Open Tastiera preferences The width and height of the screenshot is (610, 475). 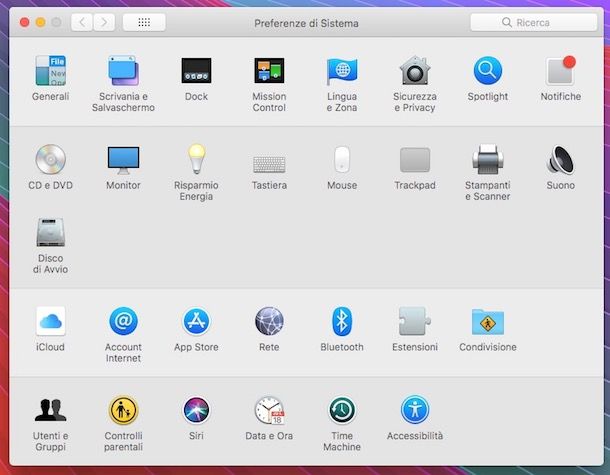click(x=269, y=165)
